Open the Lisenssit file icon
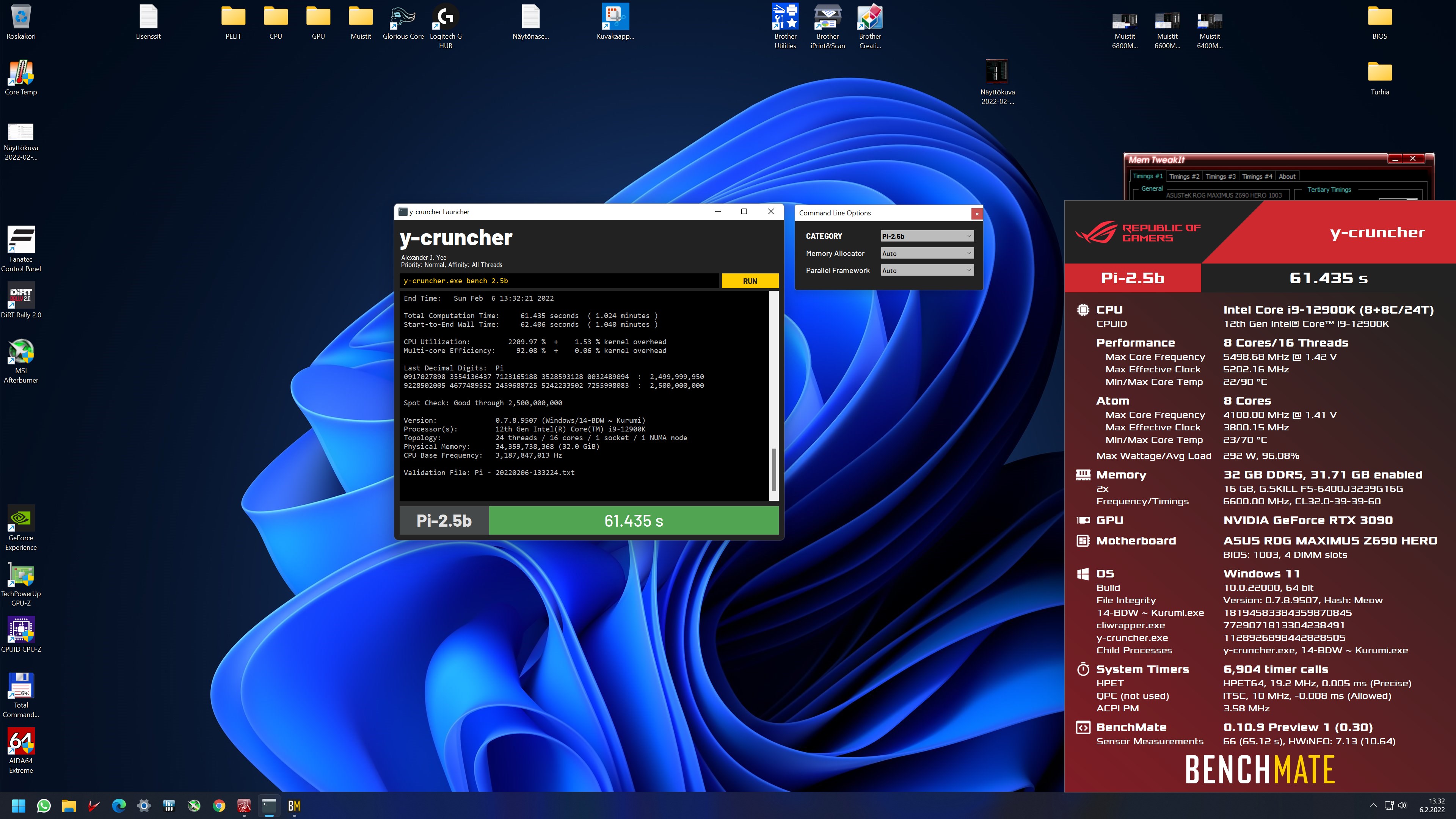Viewport: 1456px width, 819px height. click(x=148, y=22)
